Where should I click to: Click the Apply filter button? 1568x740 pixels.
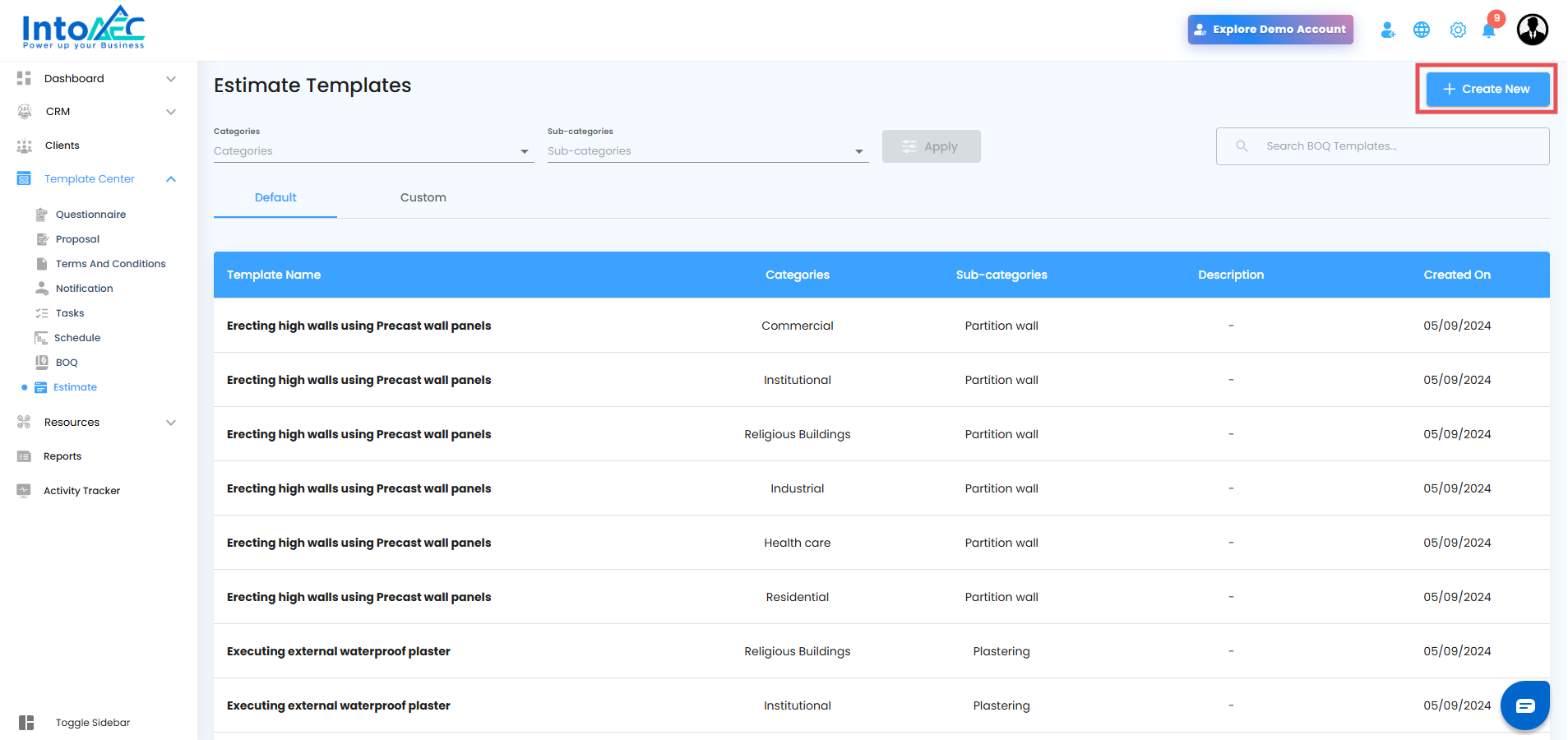point(932,146)
